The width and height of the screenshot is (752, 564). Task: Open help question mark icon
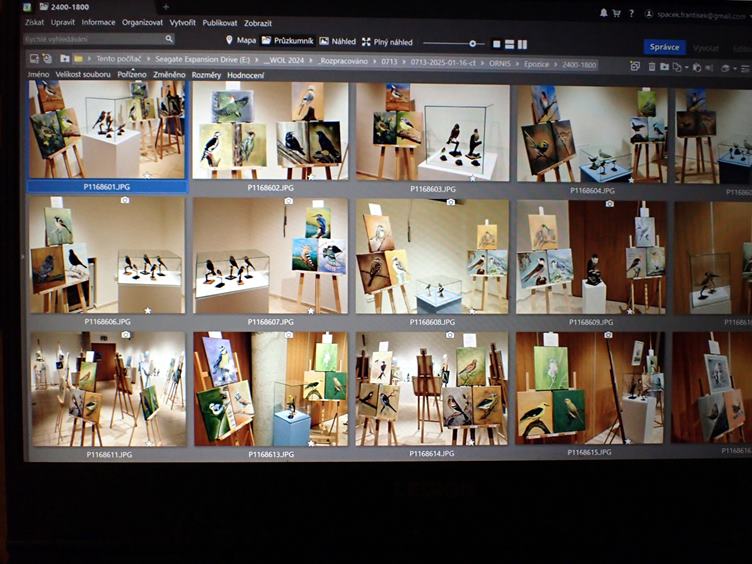(631, 13)
